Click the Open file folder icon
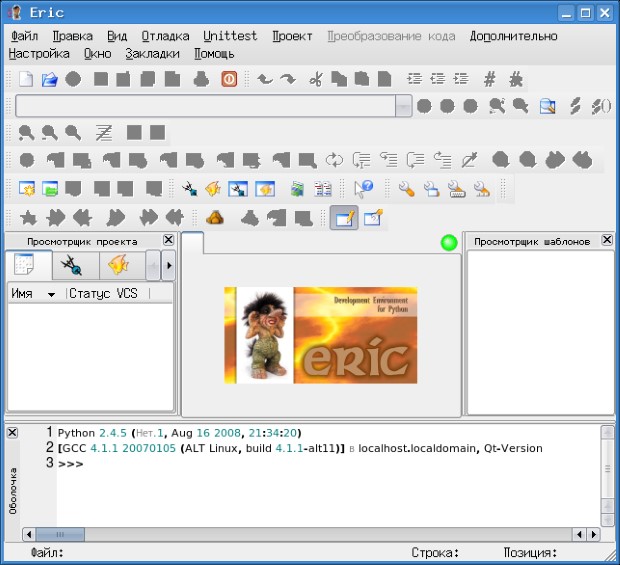The width and height of the screenshot is (620, 565). tap(49, 79)
